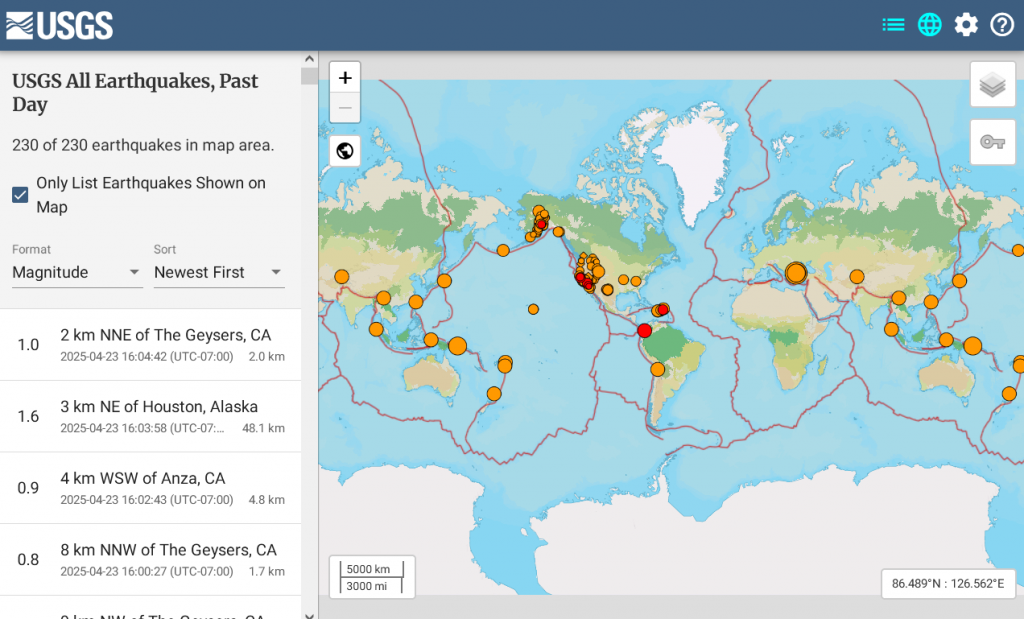Click the coordinates readout 86.489°N : 126.562°E

(x=948, y=583)
